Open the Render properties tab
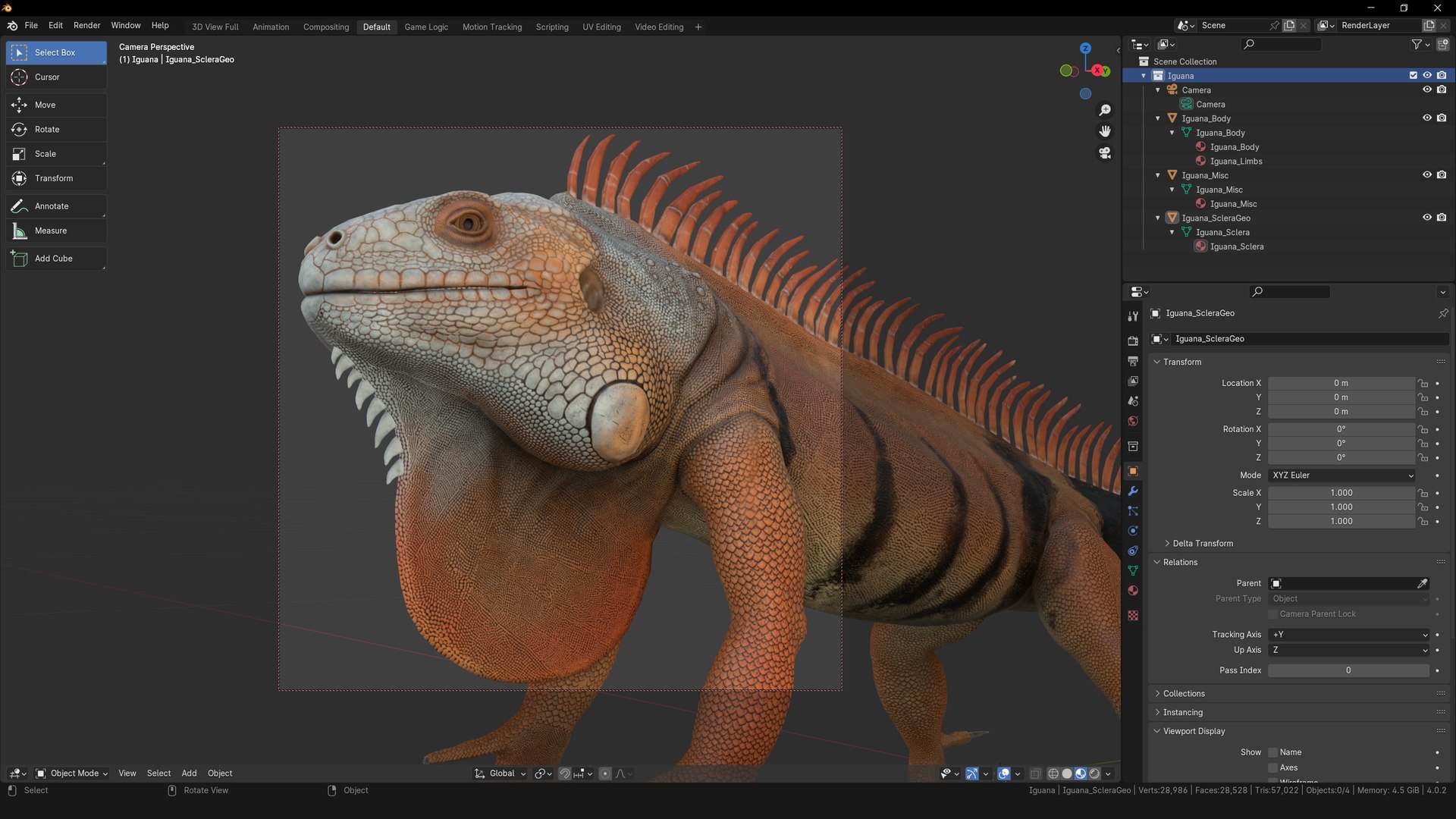Screen dimensions: 1456x819 1133,341
